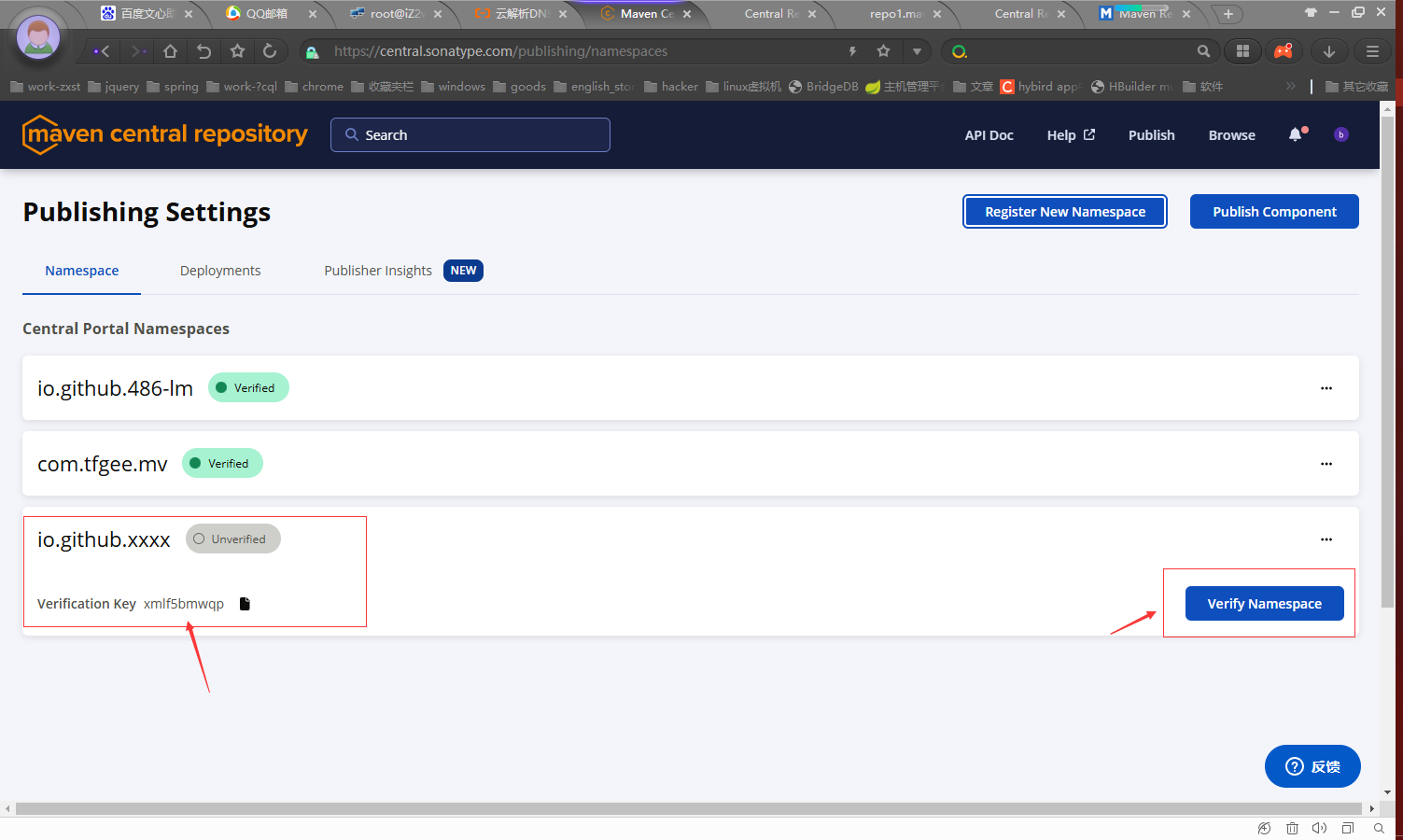The image size is (1403, 840).
Task: Click the 反馈 feedback button
Action: [1312, 766]
